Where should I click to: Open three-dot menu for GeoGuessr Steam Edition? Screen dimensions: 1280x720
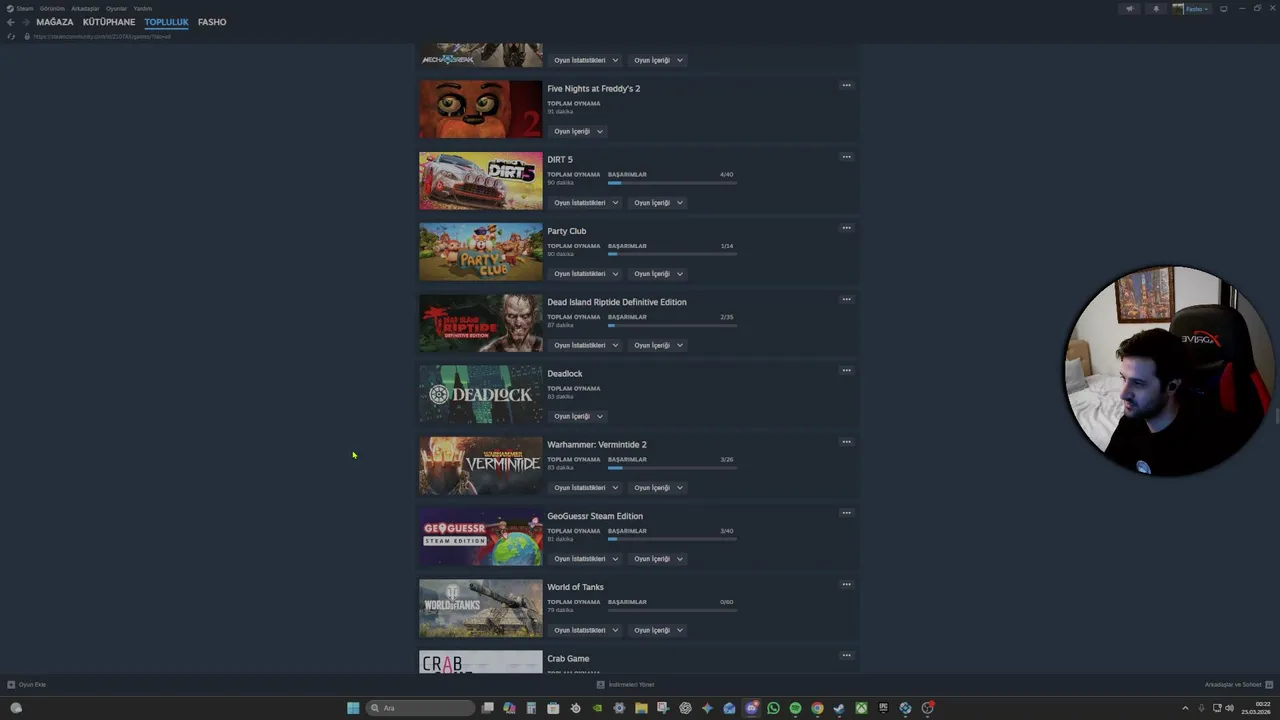pyautogui.click(x=846, y=513)
